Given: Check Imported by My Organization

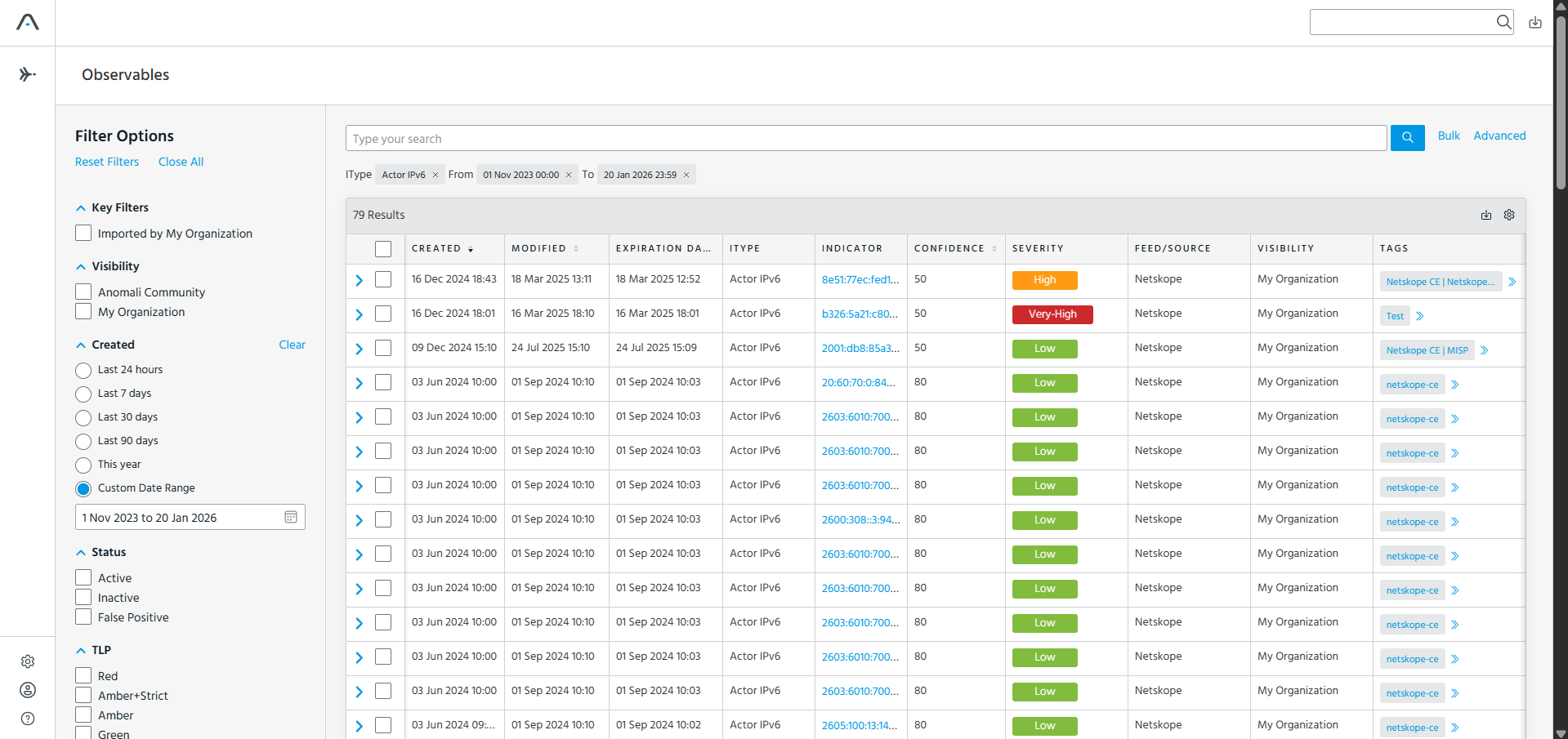Looking at the screenshot, I should coord(83,233).
